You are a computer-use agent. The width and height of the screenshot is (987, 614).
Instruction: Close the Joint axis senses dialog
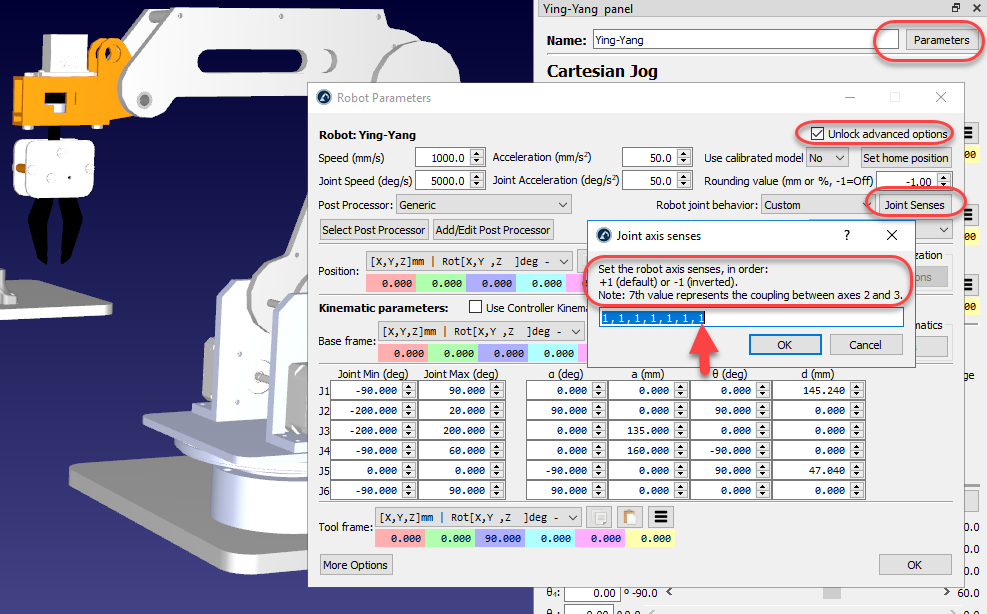pyautogui.click(x=892, y=235)
